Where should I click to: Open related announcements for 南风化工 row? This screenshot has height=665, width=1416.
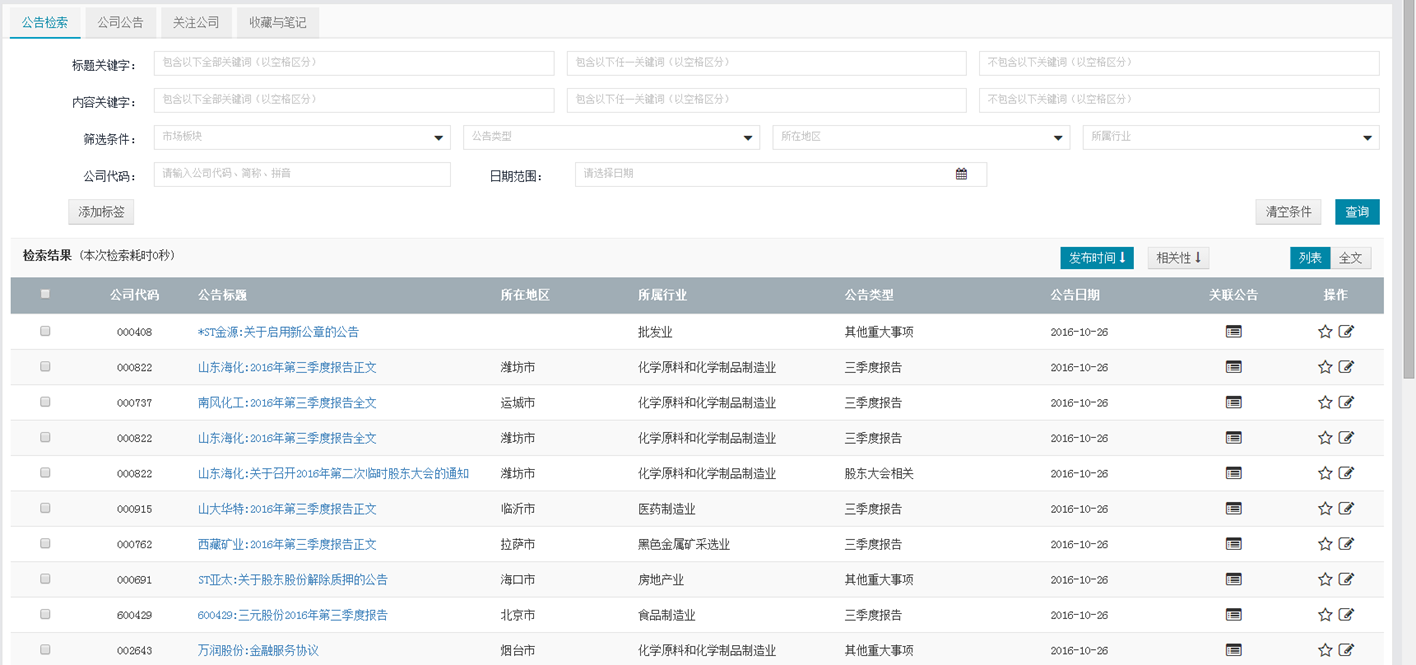[1233, 402]
